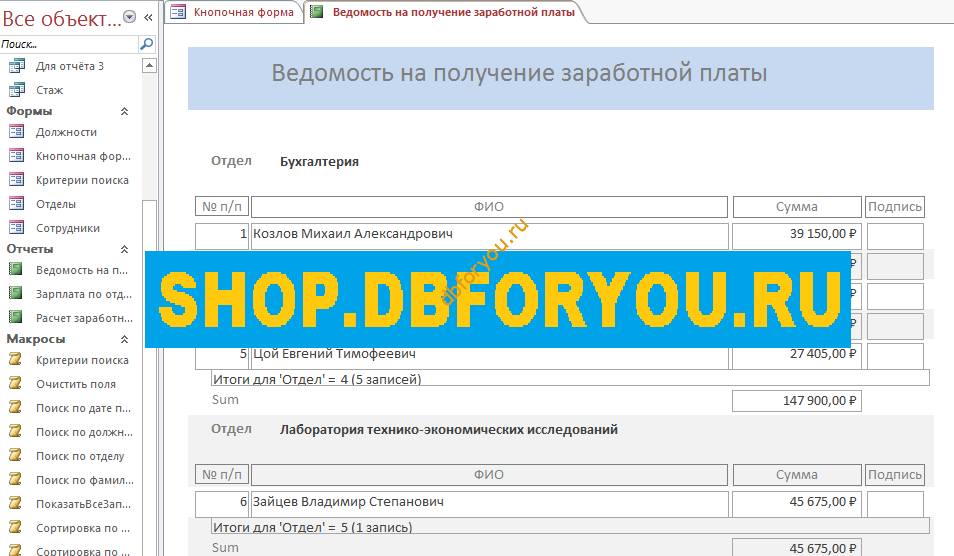Collapse the 'Отчеты' group chevron
The image size is (954, 556).
tap(125, 249)
